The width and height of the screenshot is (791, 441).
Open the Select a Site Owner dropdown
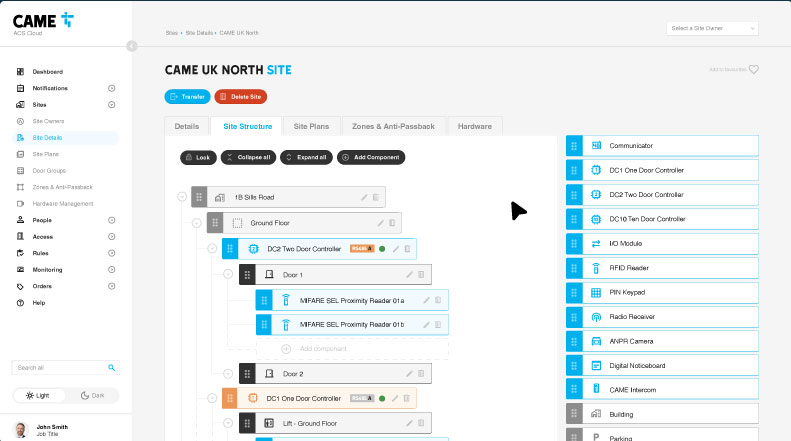click(x=712, y=28)
